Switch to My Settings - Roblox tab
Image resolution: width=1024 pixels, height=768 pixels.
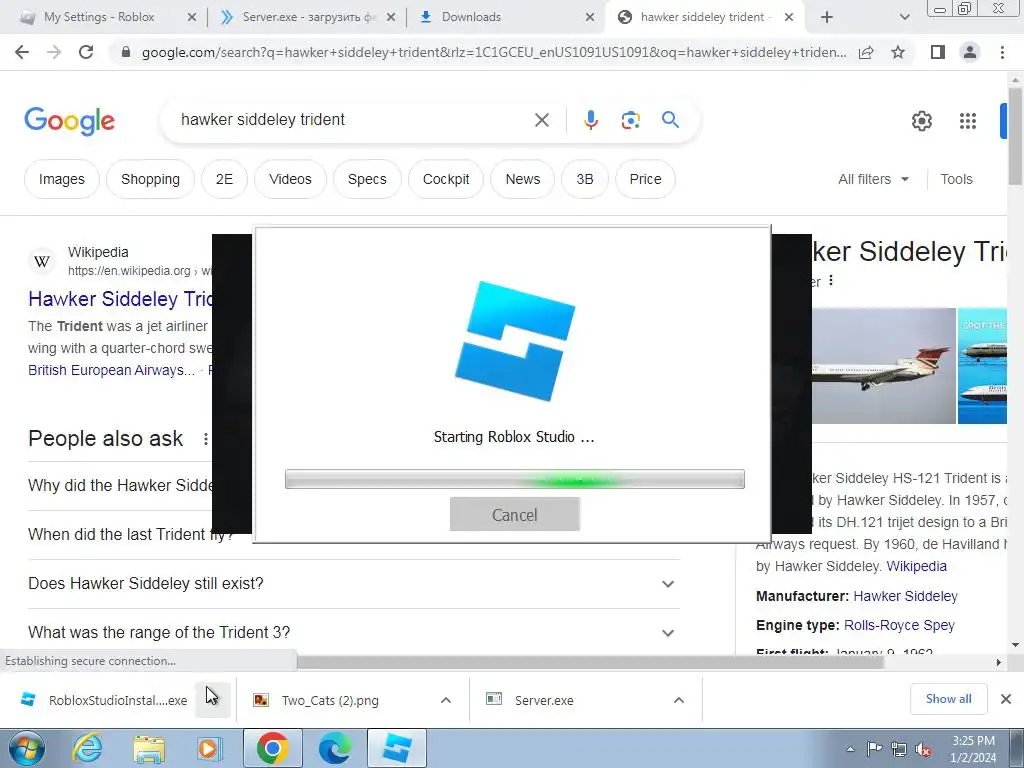pyautogui.click(x=108, y=18)
